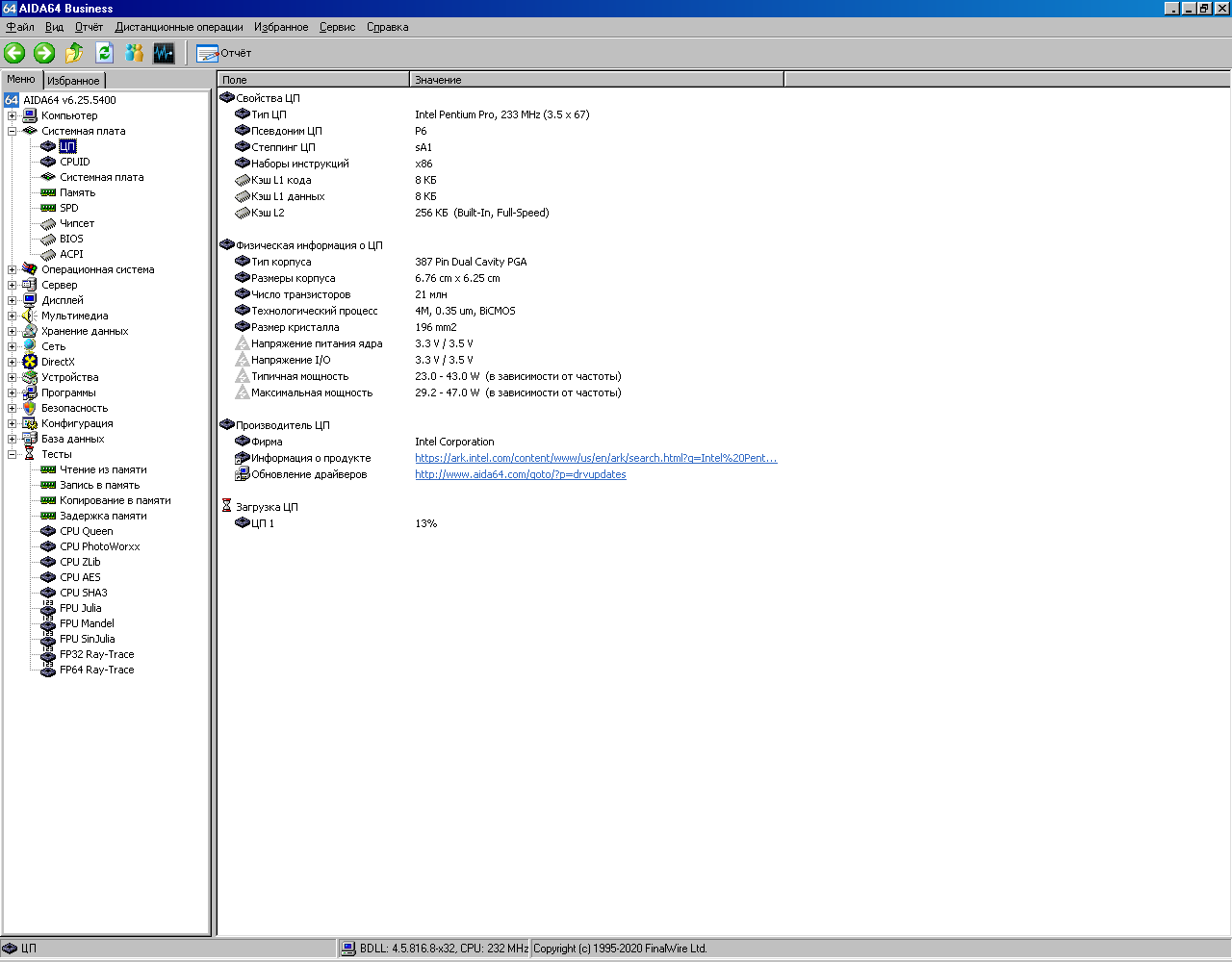Click BDLL version text in status bar
The image size is (1232, 962).
tap(444, 949)
